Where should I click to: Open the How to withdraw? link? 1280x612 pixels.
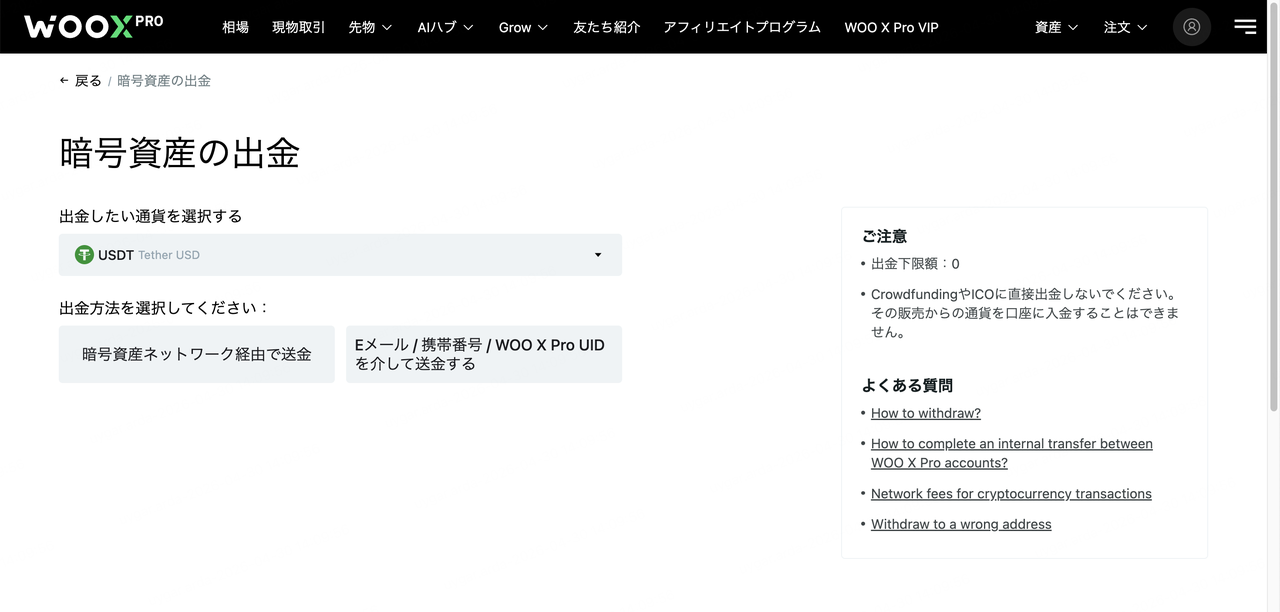click(x=926, y=413)
